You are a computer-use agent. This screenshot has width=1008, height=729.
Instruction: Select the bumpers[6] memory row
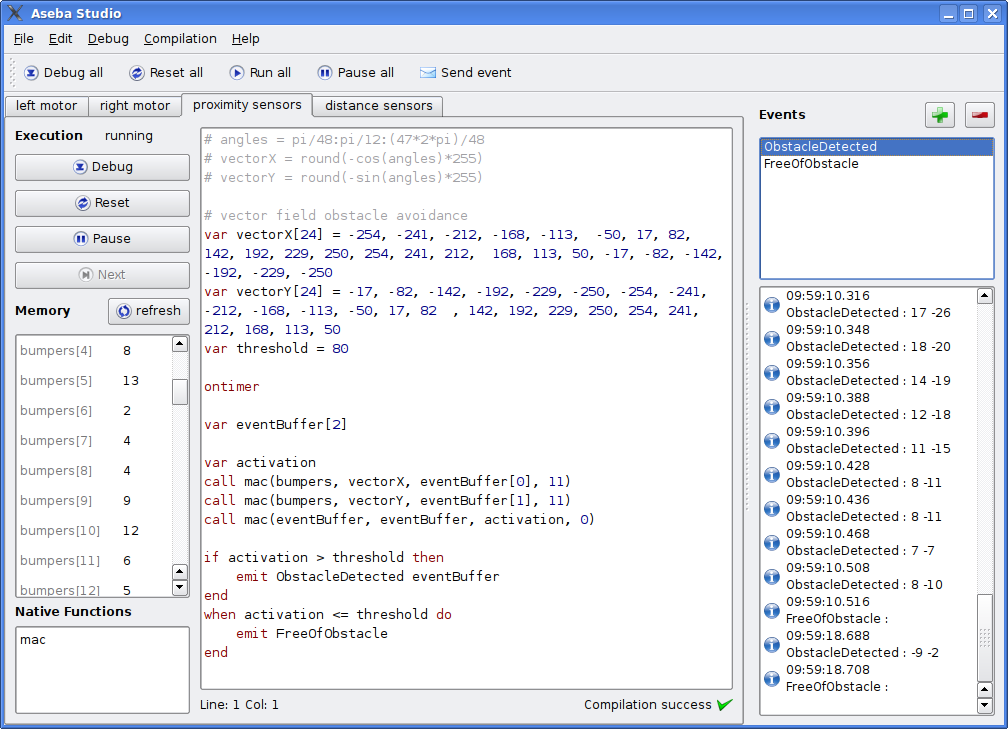94,411
